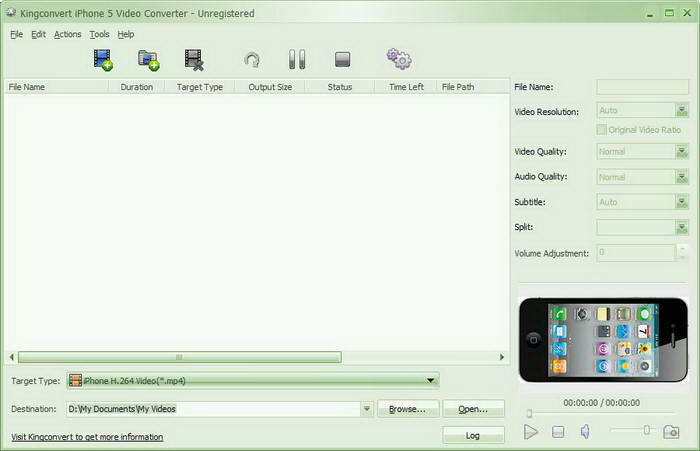The width and height of the screenshot is (700, 451).
Task: Click the Status column header
Action: tap(340, 87)
